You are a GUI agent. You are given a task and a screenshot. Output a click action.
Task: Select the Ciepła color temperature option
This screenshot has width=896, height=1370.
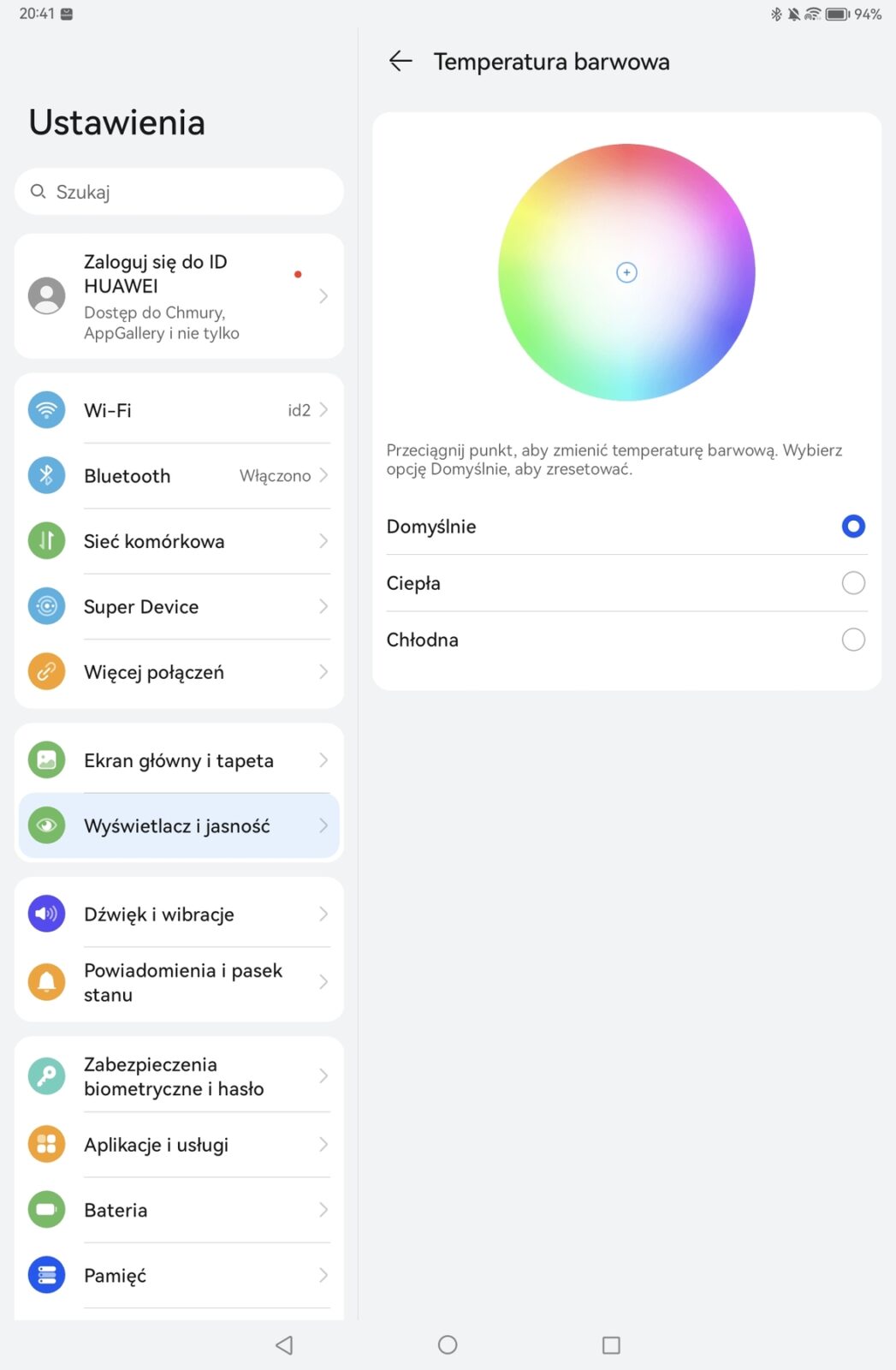tap(626, 583)
